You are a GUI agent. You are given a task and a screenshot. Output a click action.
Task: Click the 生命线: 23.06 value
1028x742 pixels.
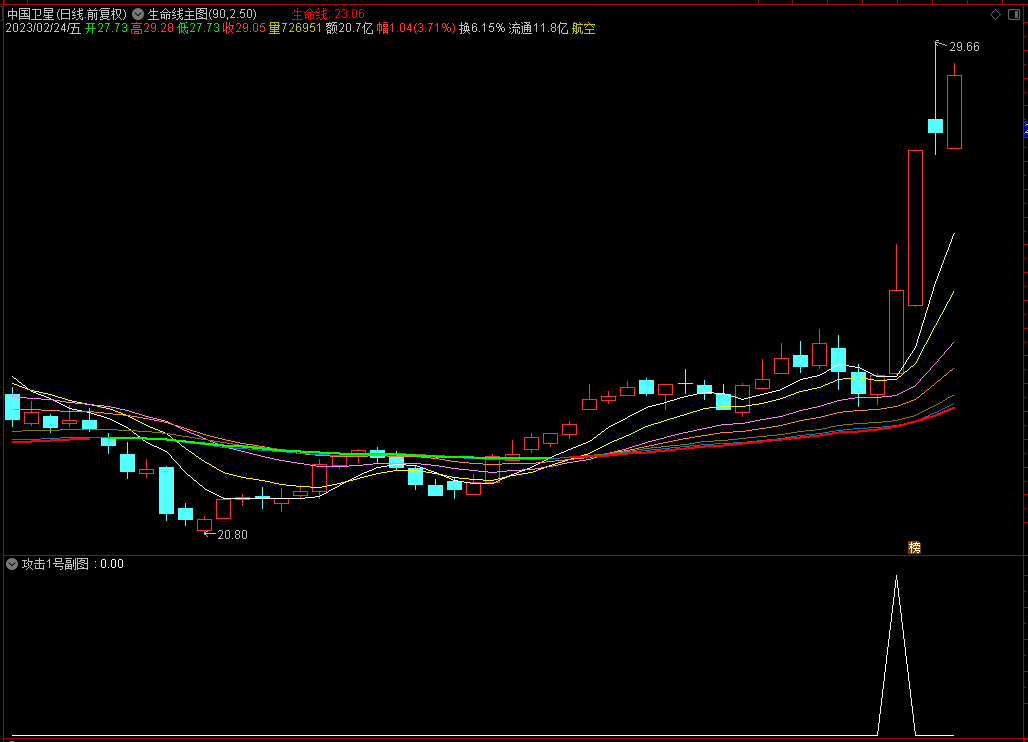(328, 14)
